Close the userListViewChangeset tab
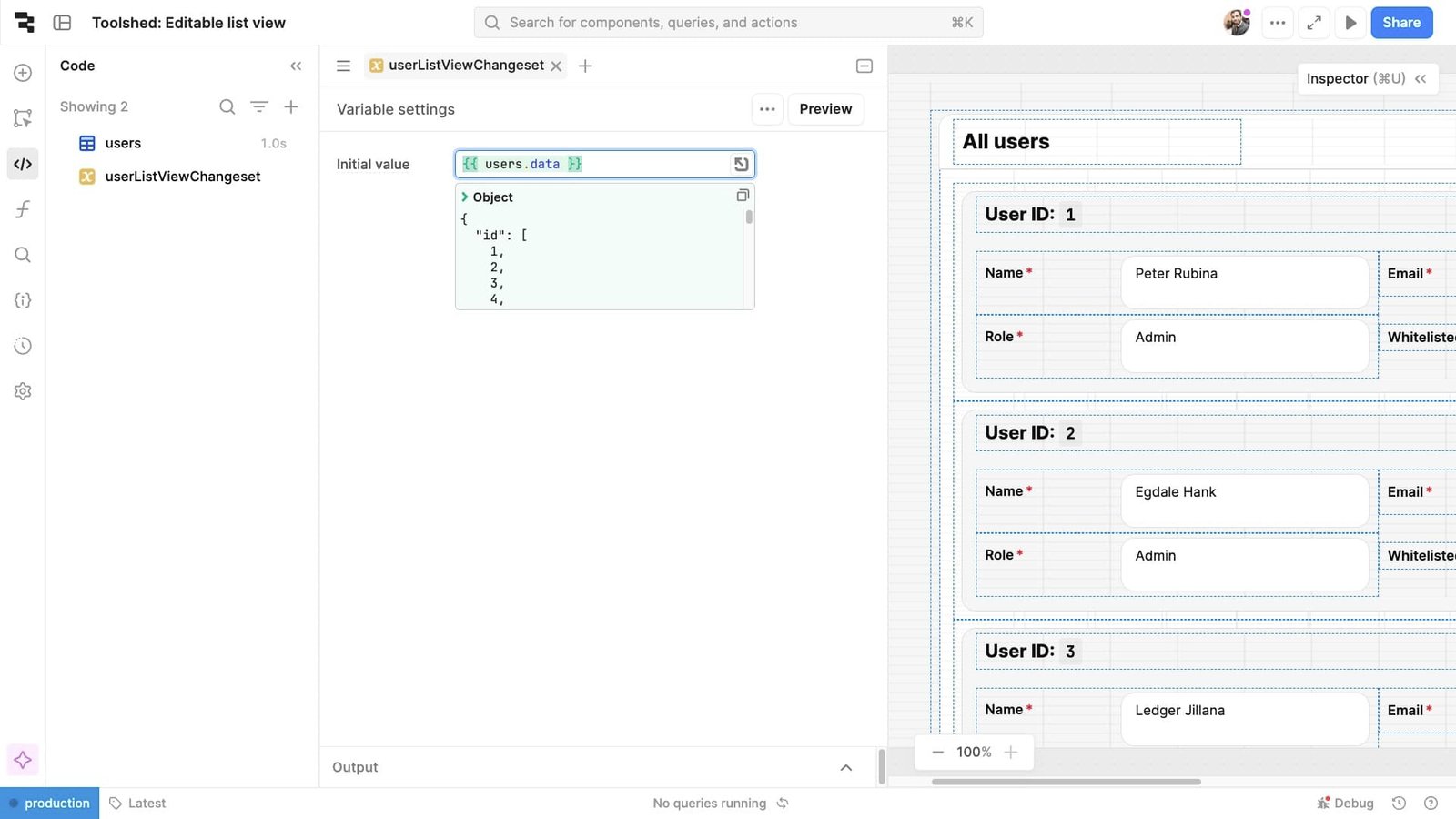Viewport: 1456px width, 819px height. pyautogui.click(x=556, y=66)
